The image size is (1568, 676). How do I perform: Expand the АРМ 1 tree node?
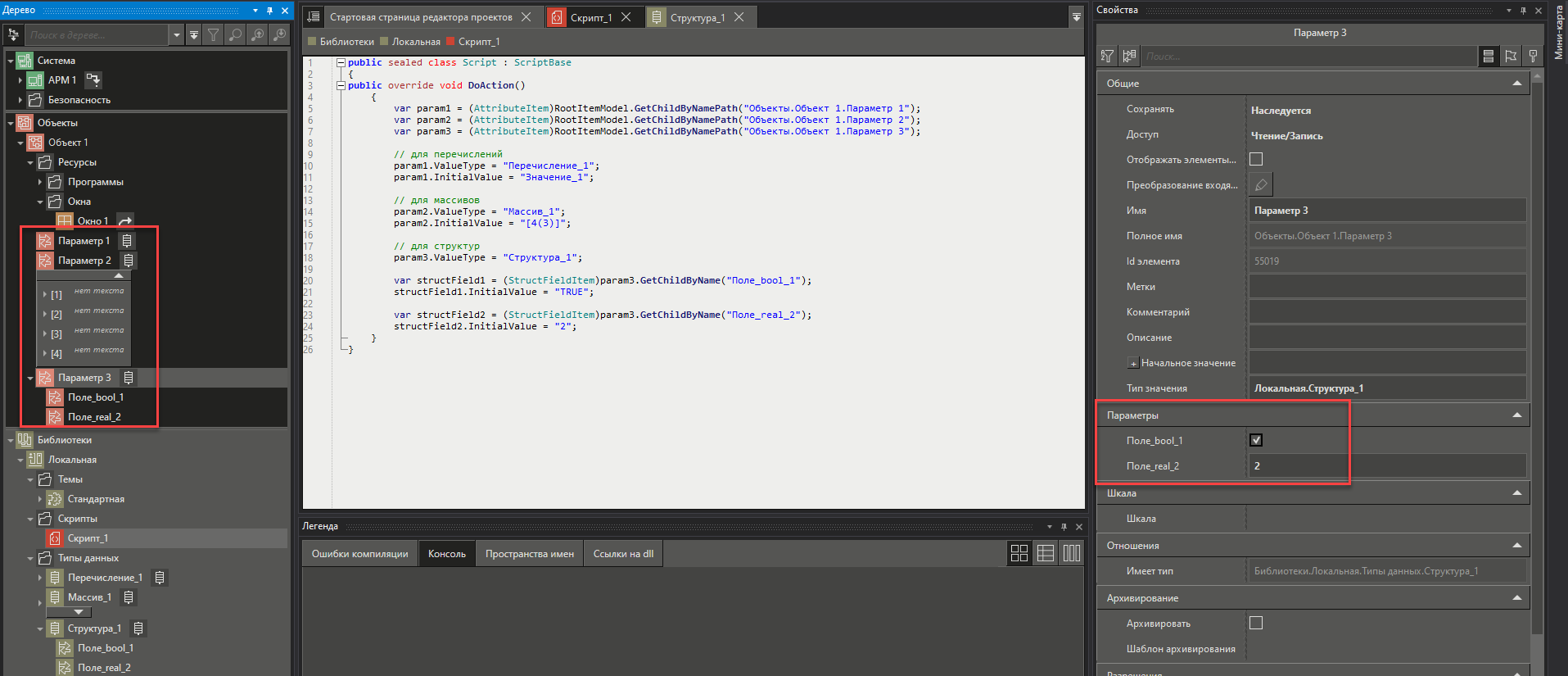click(20, 80)
